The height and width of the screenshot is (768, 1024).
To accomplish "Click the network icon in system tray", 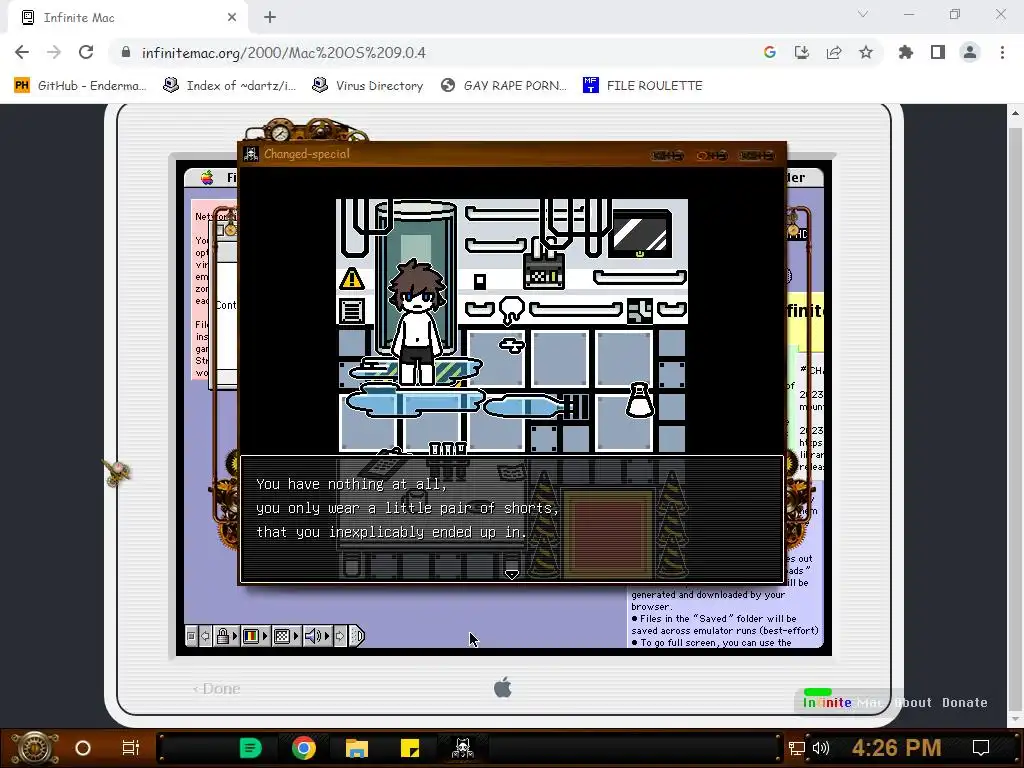I will (797, 748).
